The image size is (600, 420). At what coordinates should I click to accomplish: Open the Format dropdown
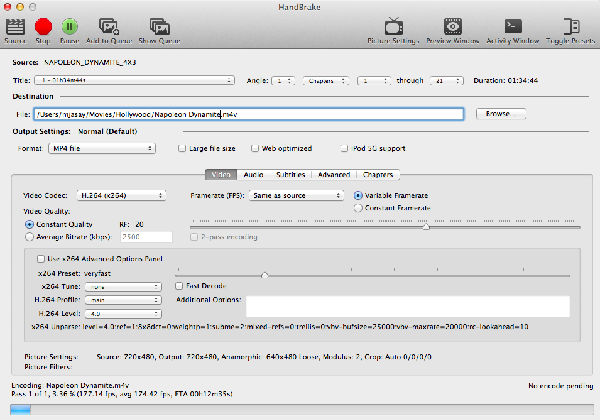(x=101, y=148)
